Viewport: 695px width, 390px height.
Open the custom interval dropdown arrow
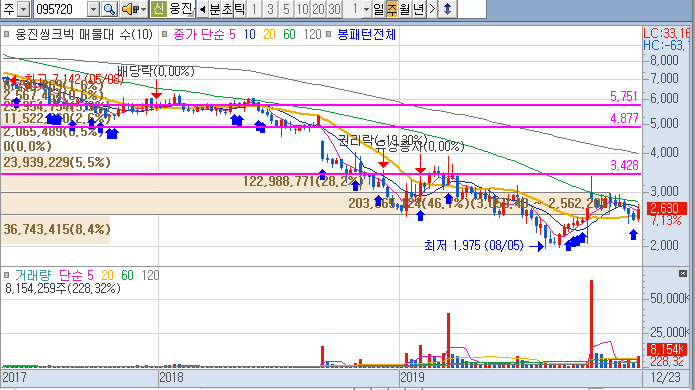click(x=366, y=9)
